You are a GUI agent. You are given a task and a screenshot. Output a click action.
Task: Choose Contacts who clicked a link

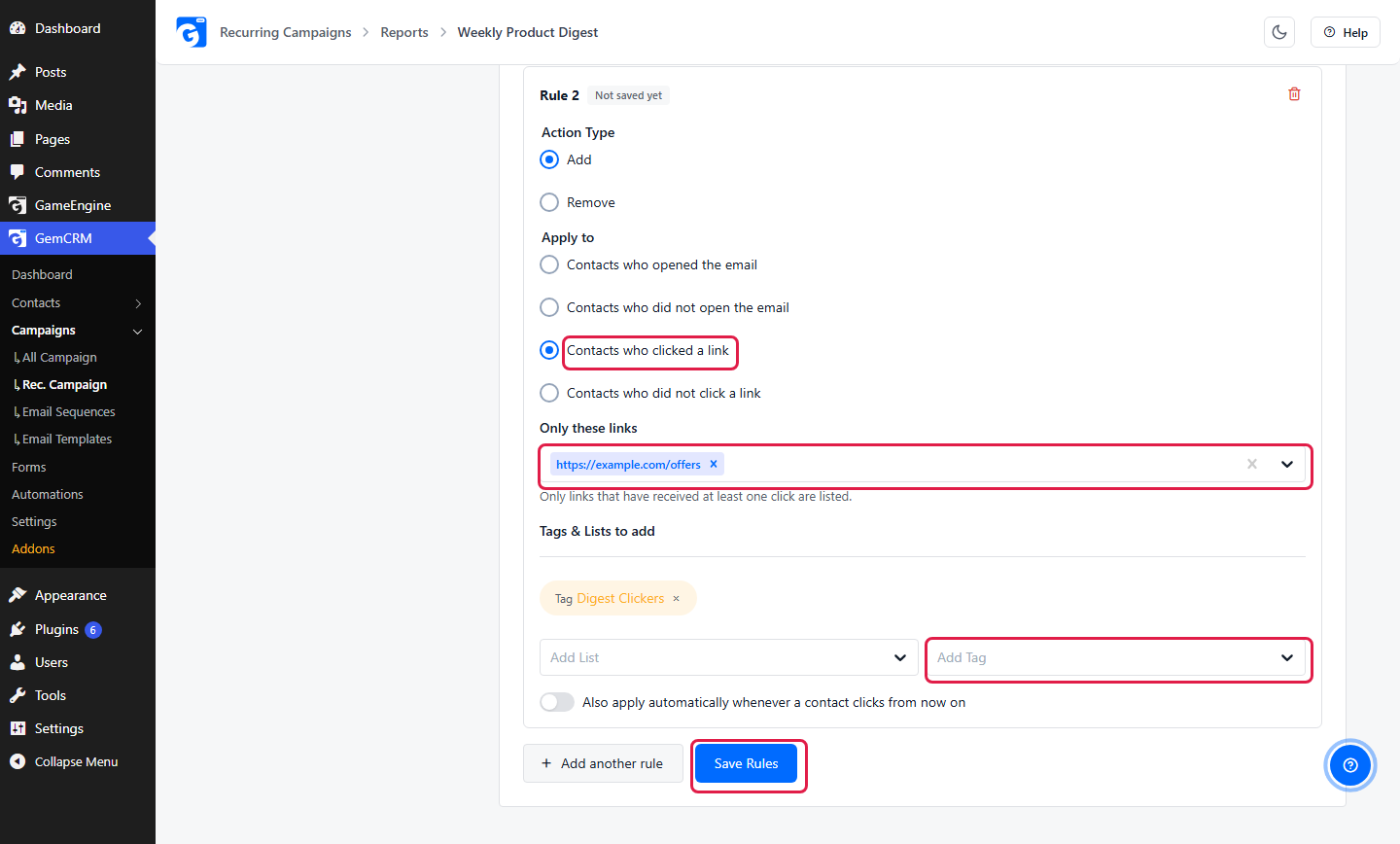[x=549, y=350]
